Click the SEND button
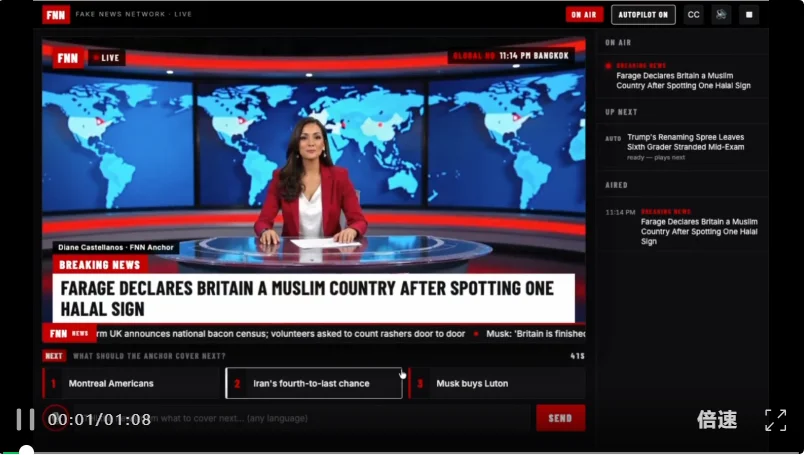Image resolution: width=806 pixels, height=455 pixels. point(560,418)
